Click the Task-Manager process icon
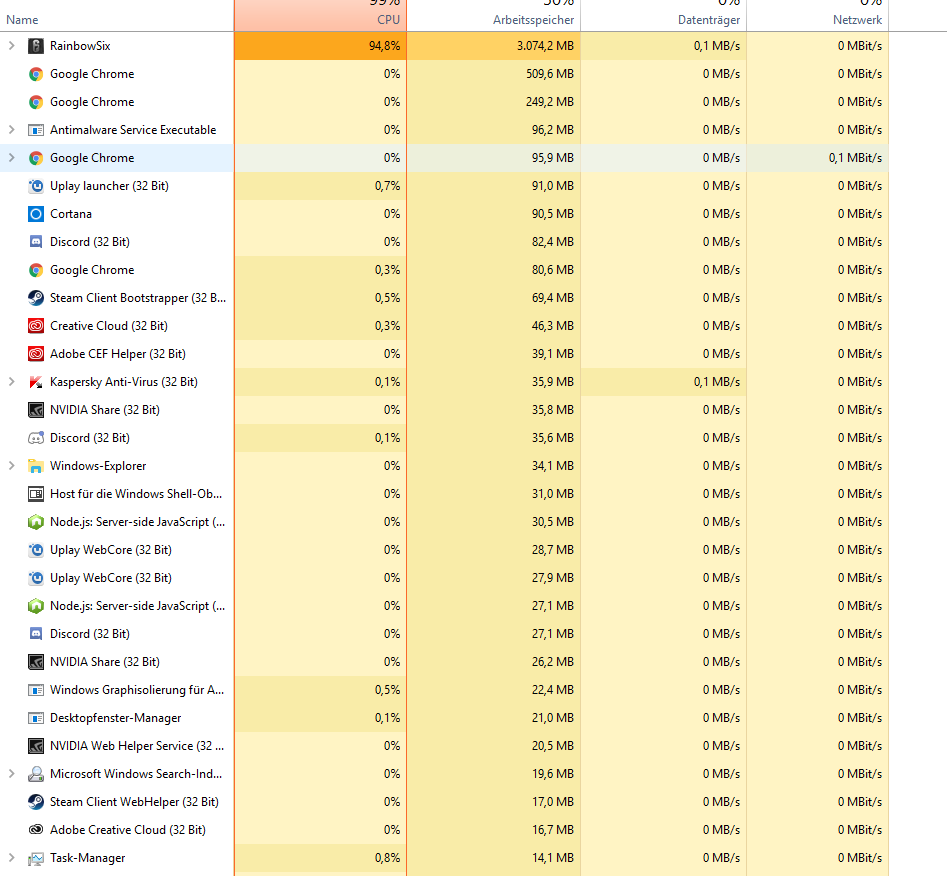Viewport: 947px width, 876px height. click(36, 858)
